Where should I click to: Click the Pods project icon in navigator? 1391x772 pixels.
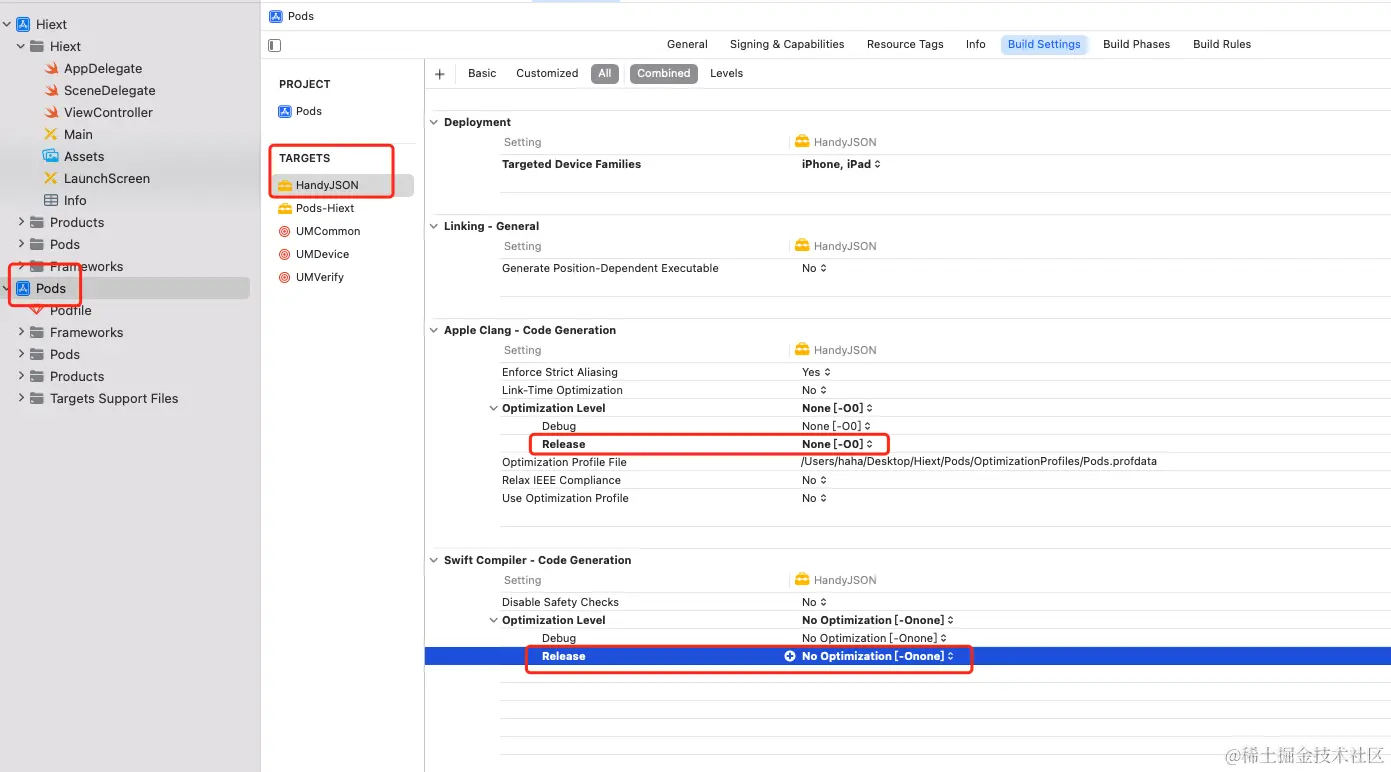(x=23, y=288)
